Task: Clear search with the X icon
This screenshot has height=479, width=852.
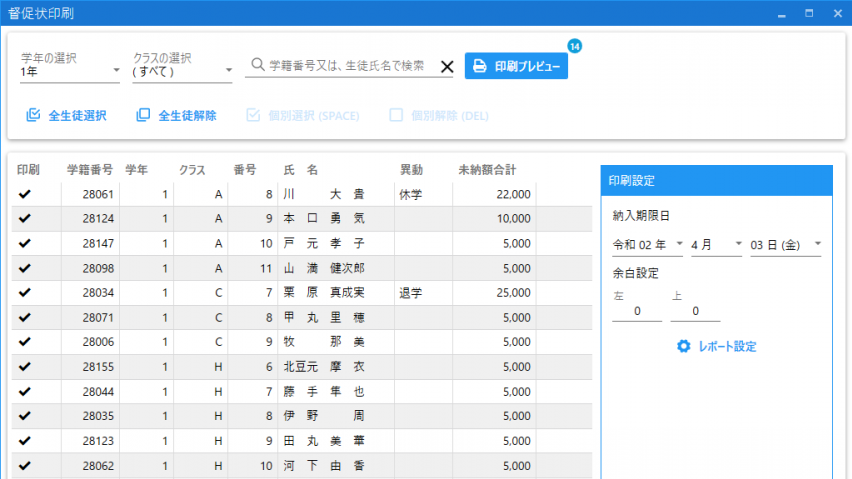Action: coord(447,67)
